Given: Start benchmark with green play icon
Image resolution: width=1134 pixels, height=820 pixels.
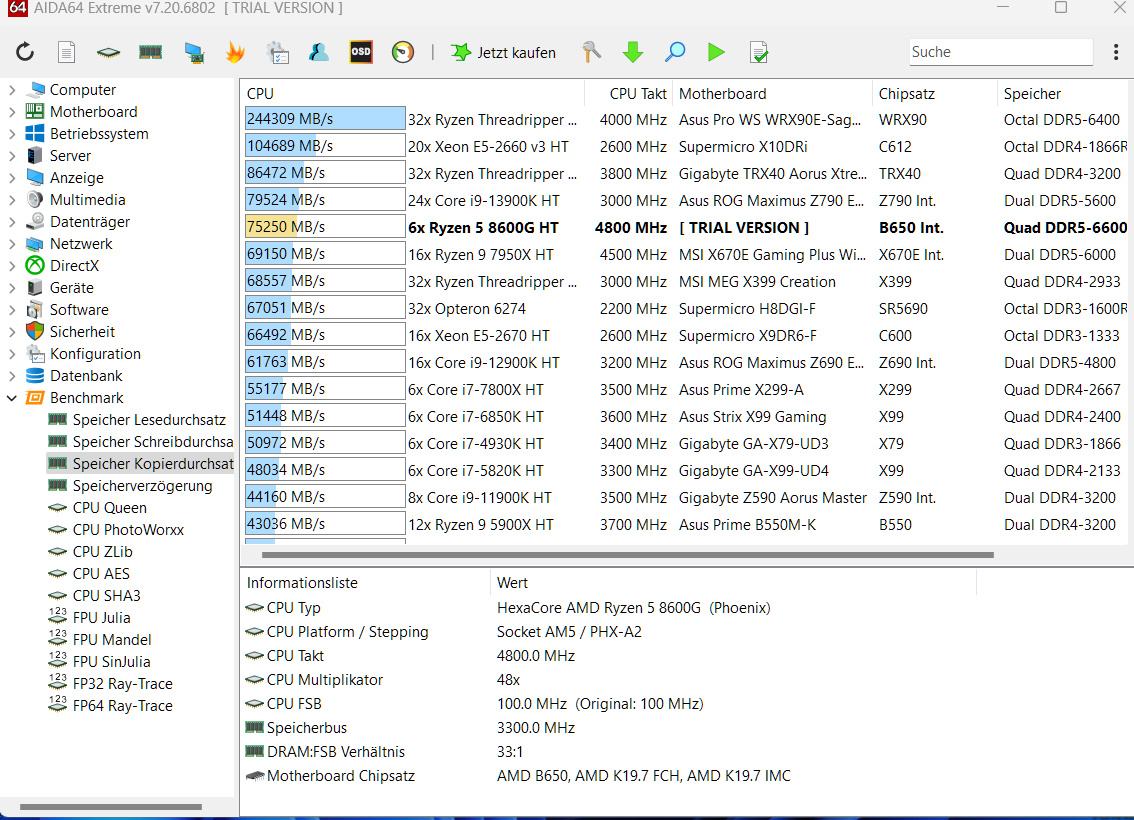Looking at the screenshot, I should [716, 52].
